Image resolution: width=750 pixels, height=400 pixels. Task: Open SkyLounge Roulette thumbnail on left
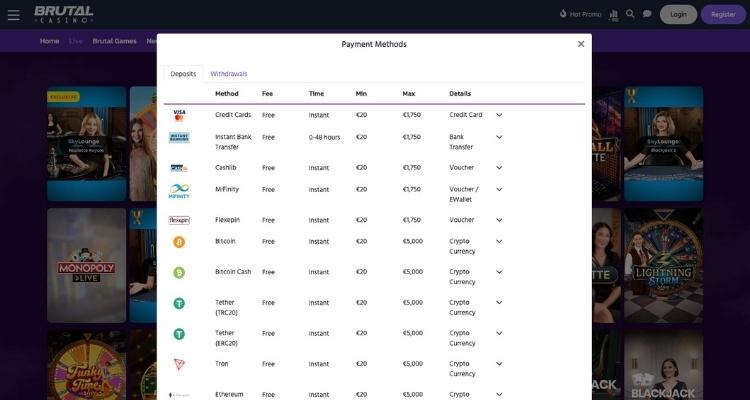(87, 144)
